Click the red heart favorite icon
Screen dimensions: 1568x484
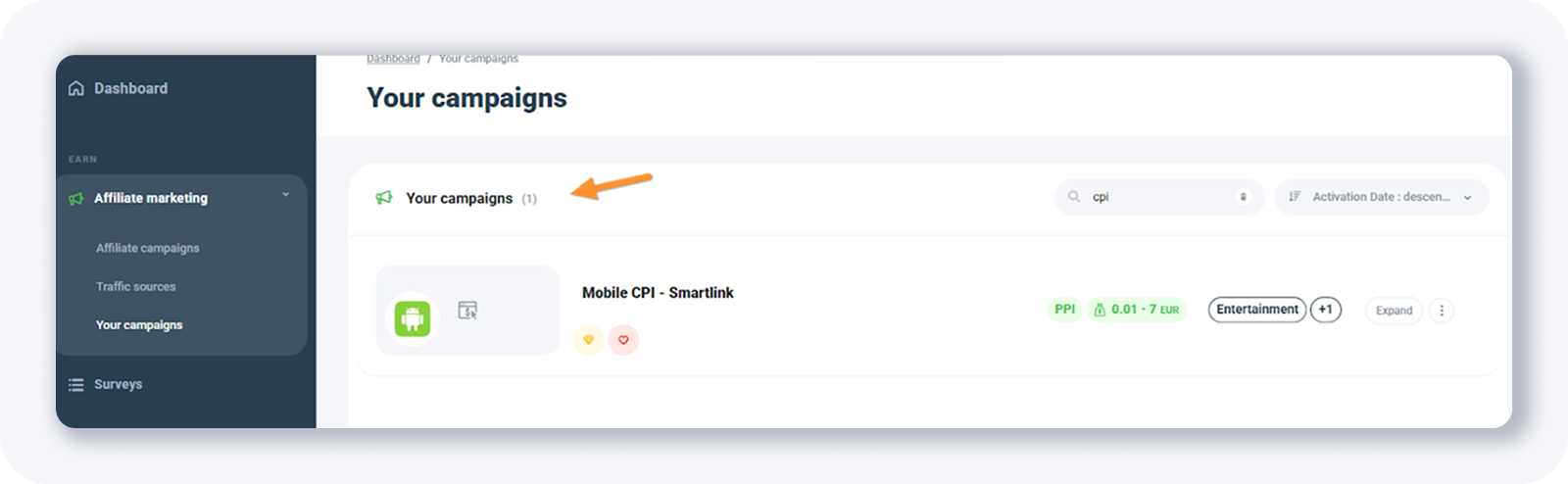coord(623,340)
